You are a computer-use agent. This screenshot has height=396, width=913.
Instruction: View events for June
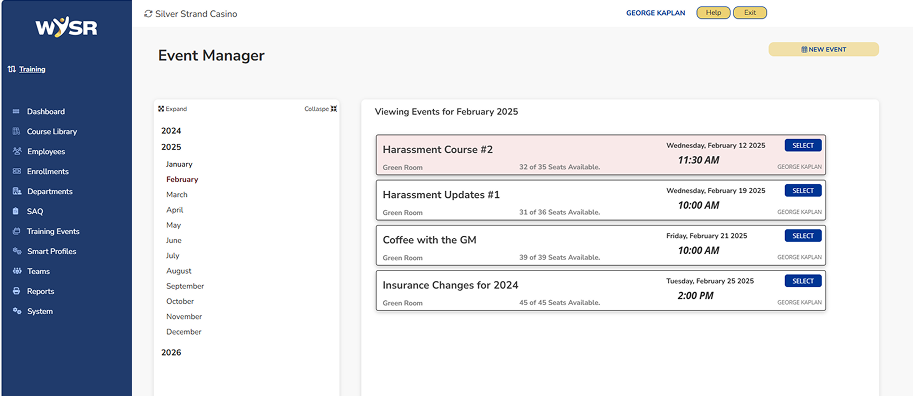click(x=174, y=240)
